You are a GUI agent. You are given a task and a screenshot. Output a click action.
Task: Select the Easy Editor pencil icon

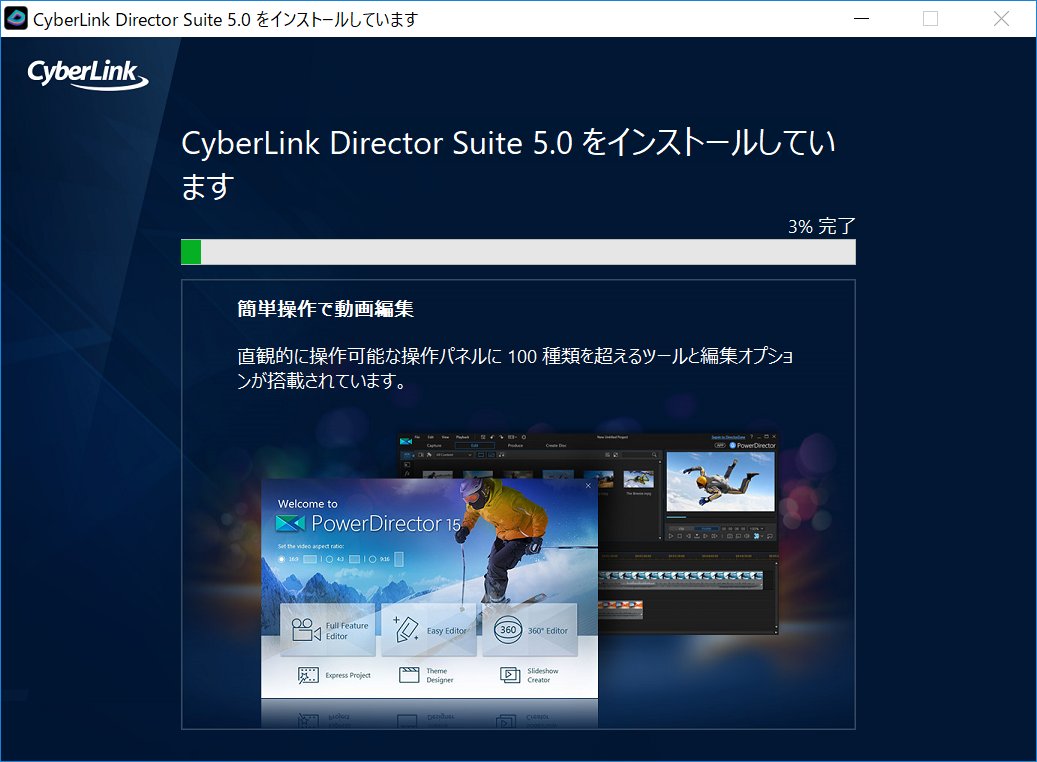tap(406, 630)
